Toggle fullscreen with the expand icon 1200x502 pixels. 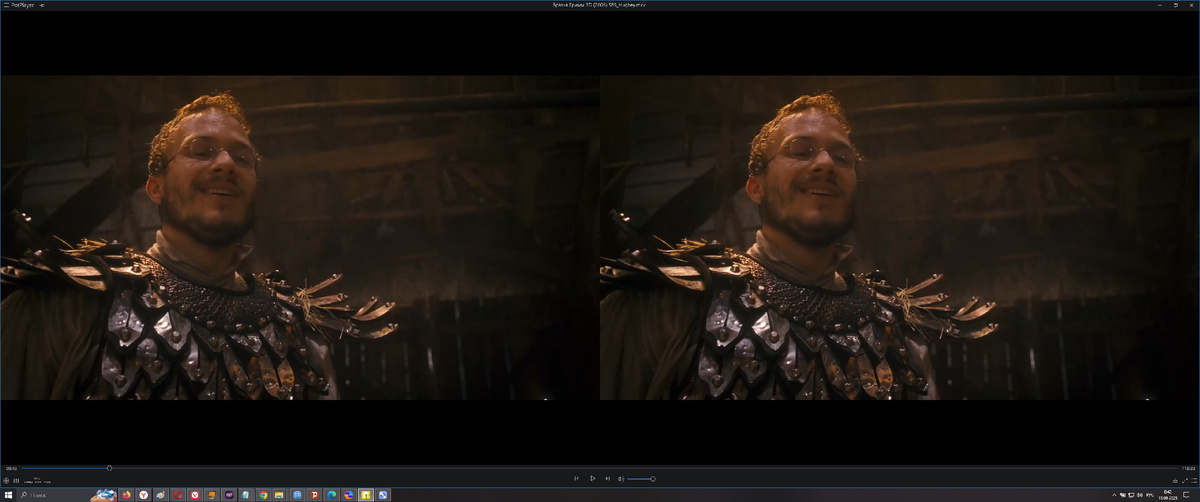tap(1184, 481)
